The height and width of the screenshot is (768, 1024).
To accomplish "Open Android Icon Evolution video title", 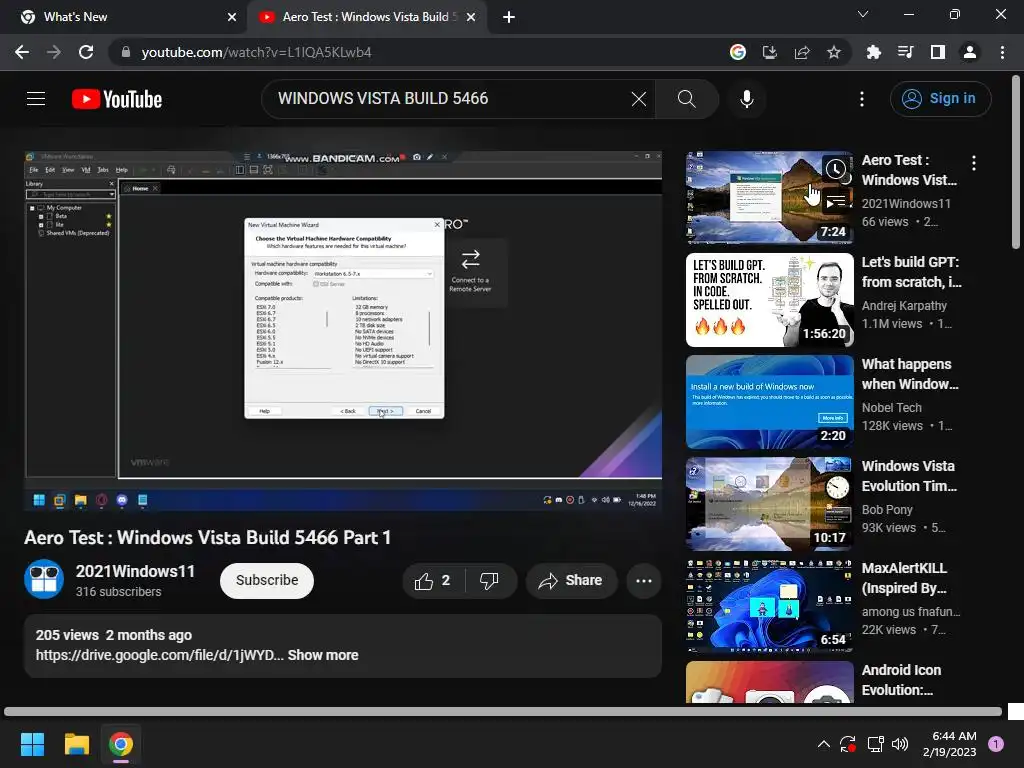I will (x=902, y=680).
